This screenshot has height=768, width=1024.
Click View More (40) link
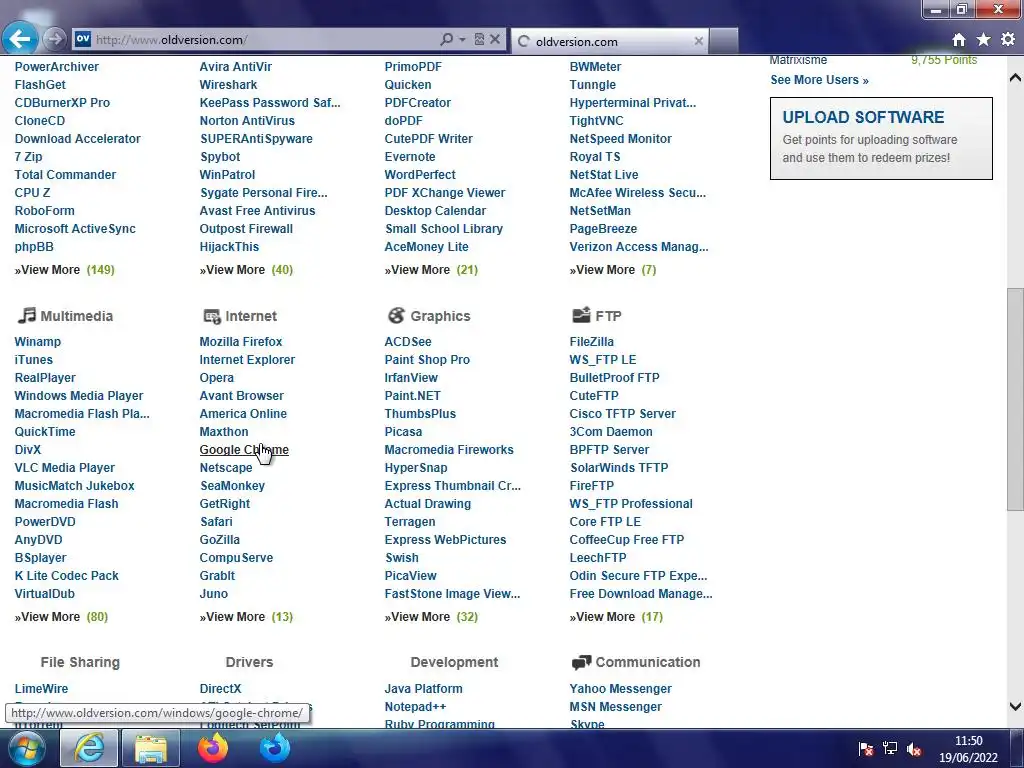point(246,270)
